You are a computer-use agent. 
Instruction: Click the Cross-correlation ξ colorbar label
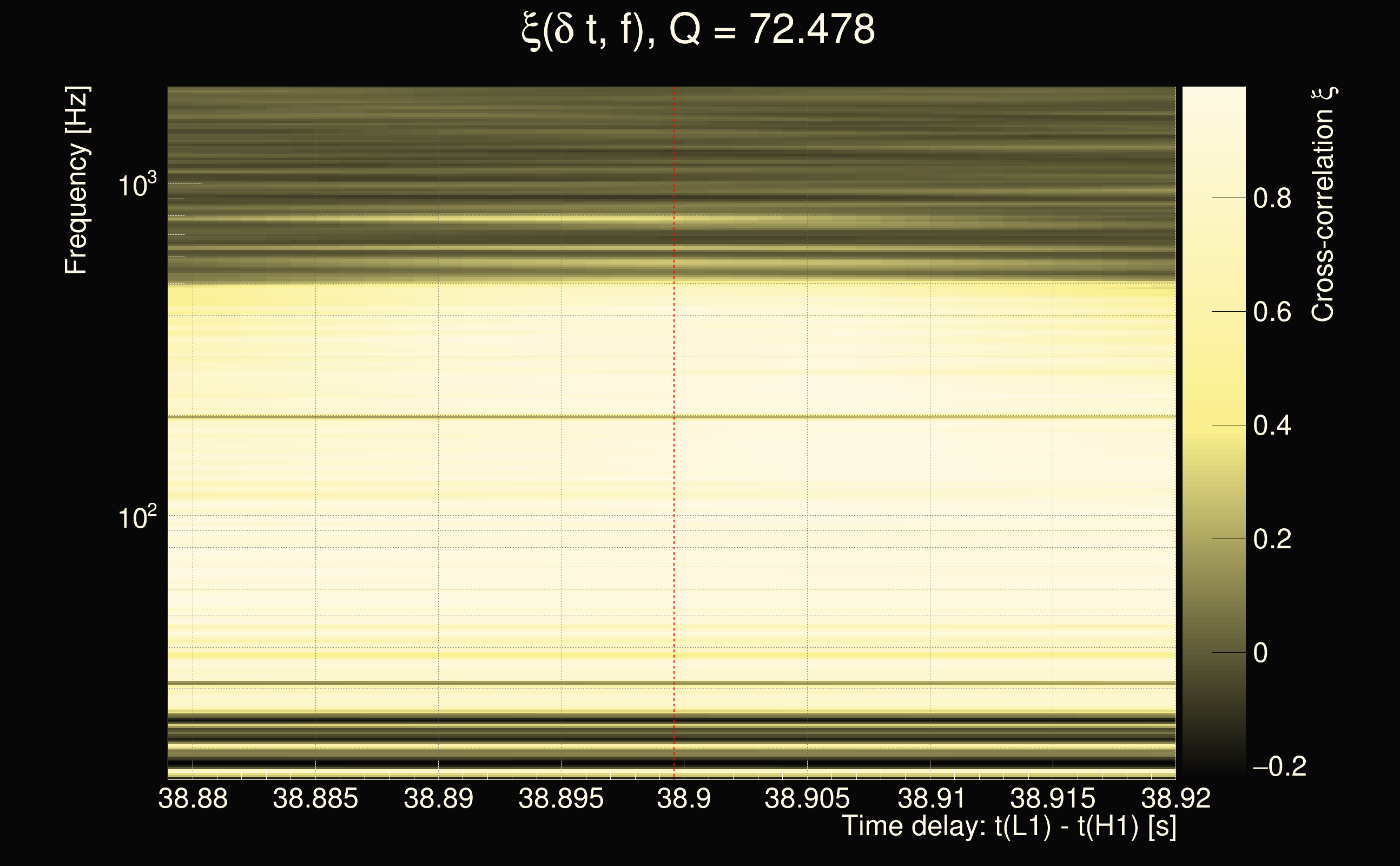[1323, 205]
